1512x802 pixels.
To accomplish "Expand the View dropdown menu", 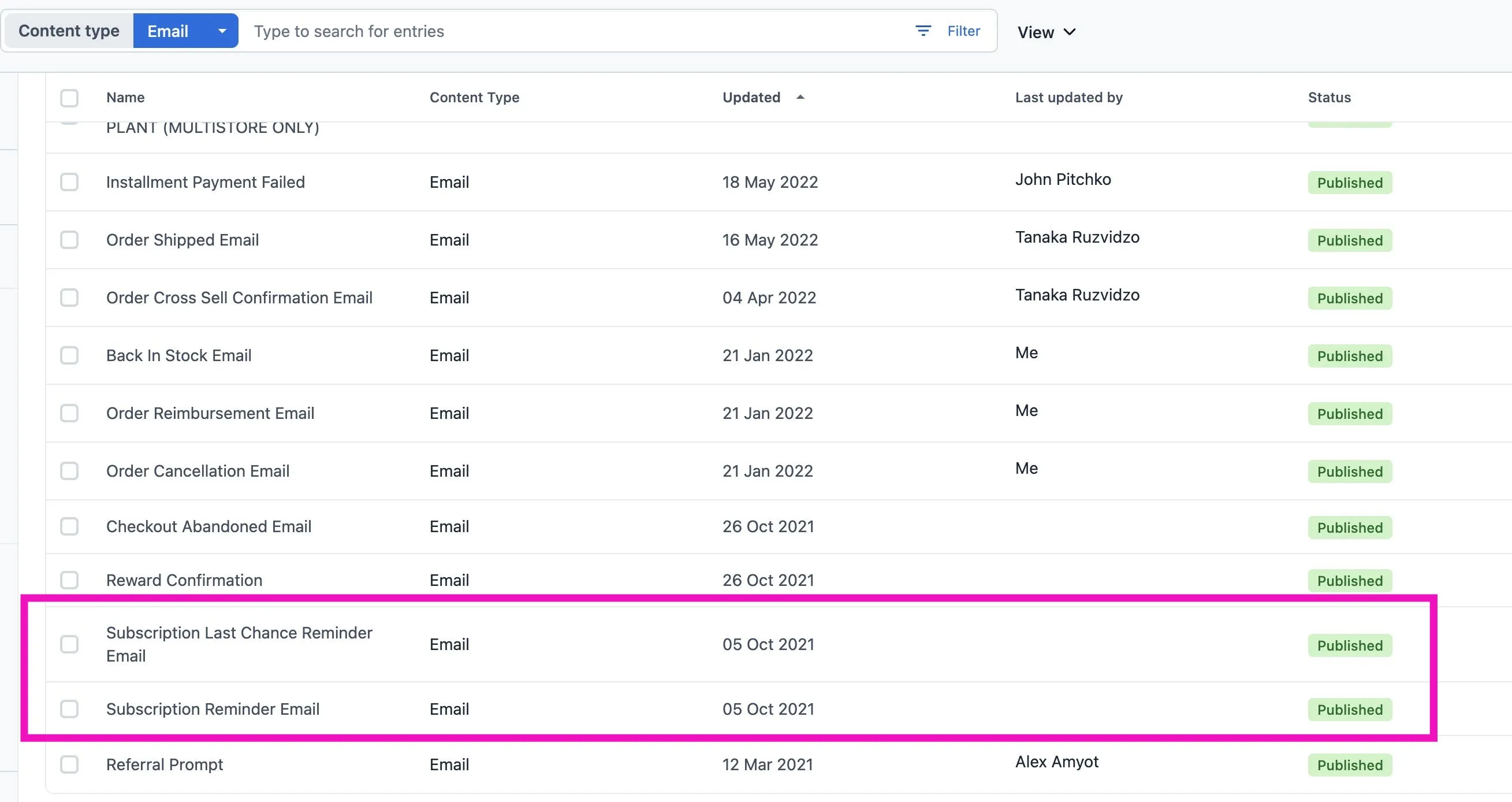I will (x=1047, y=32).
